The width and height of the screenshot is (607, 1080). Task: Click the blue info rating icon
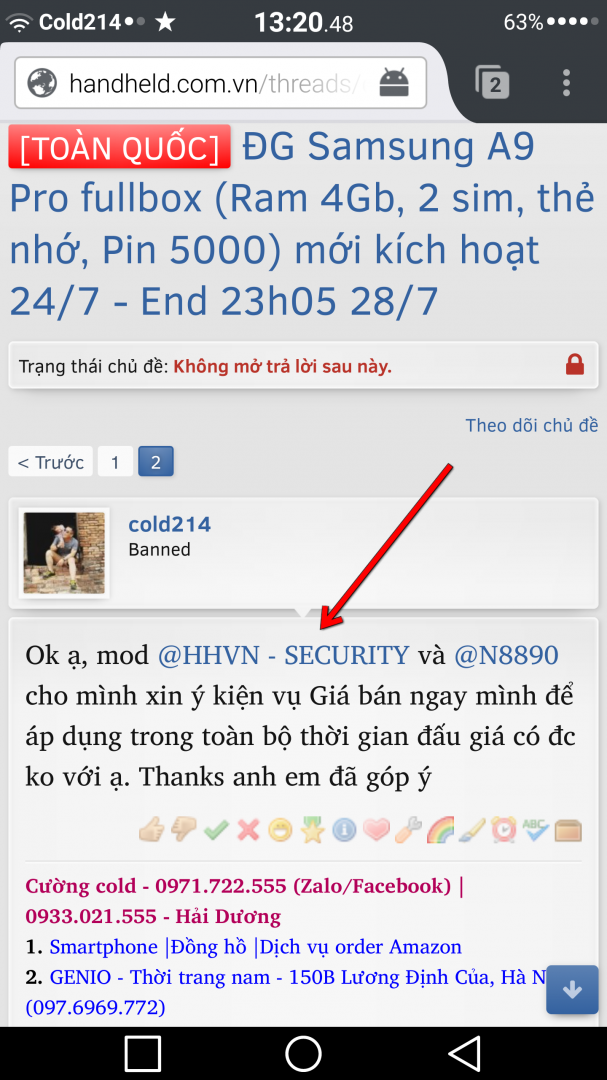click(344, 830)
